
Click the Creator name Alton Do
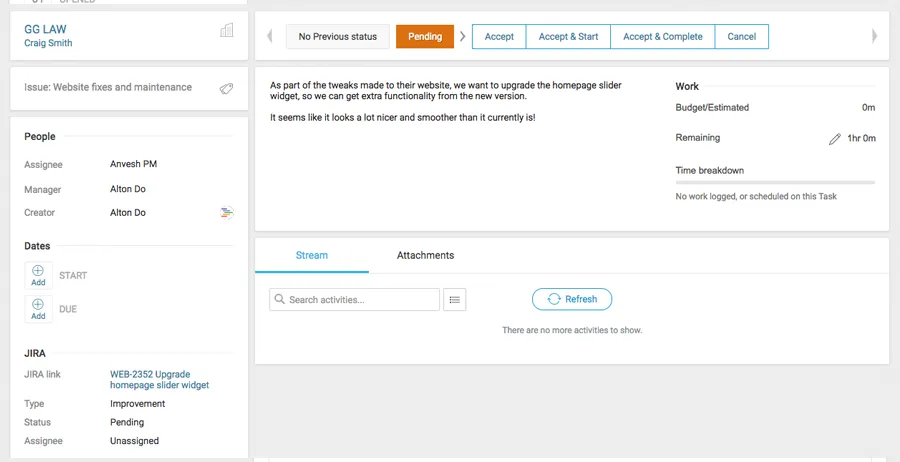click(127, 212)
